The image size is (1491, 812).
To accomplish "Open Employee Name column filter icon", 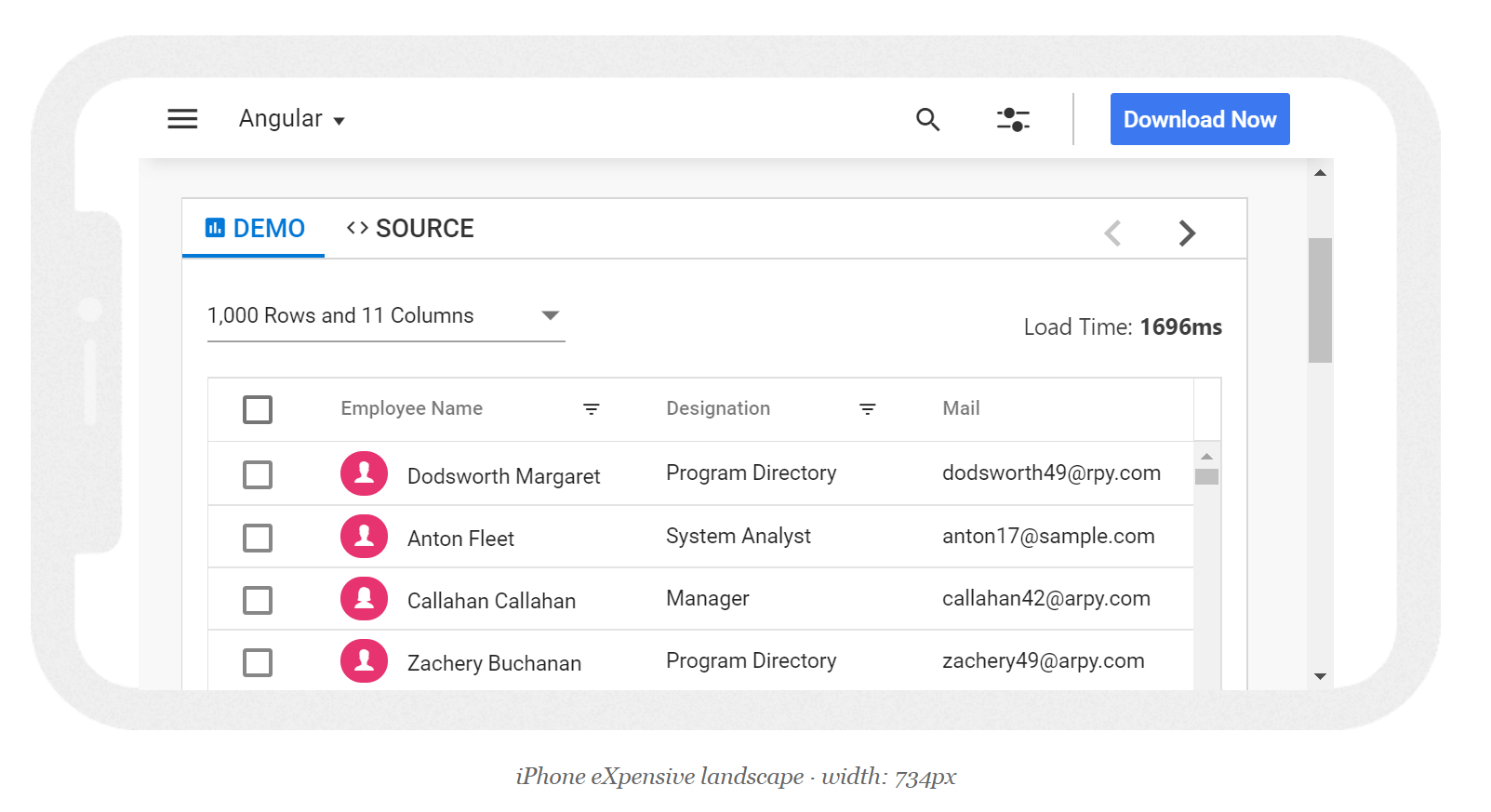I will point(591,409).
